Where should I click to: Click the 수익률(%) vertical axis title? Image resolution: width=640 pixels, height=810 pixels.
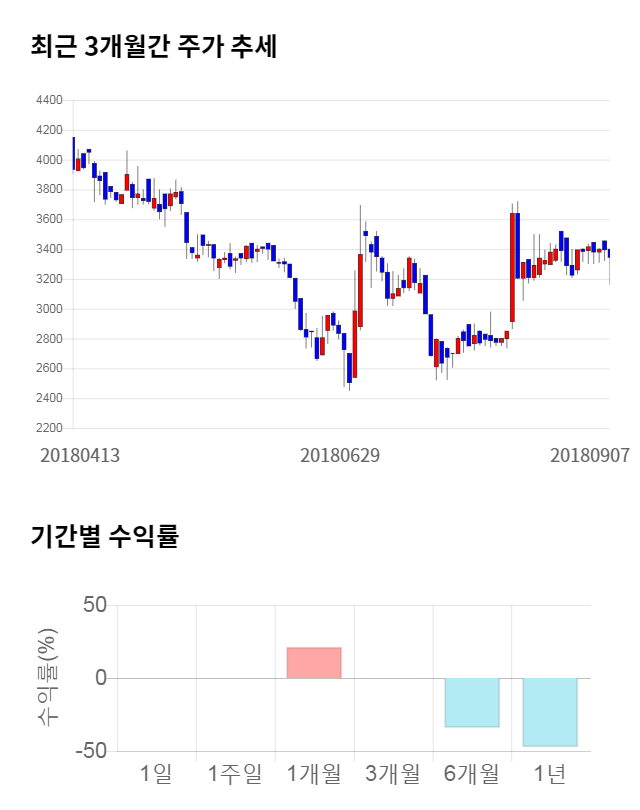(x=47, y=678)
